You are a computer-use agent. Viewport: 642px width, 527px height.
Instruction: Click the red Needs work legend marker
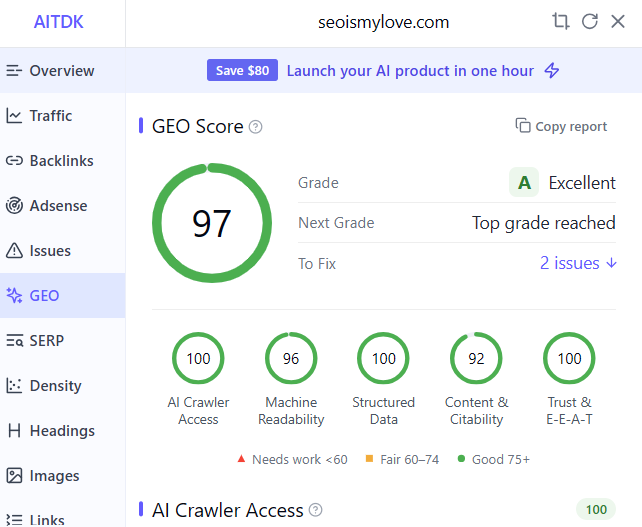coord(241,459)
